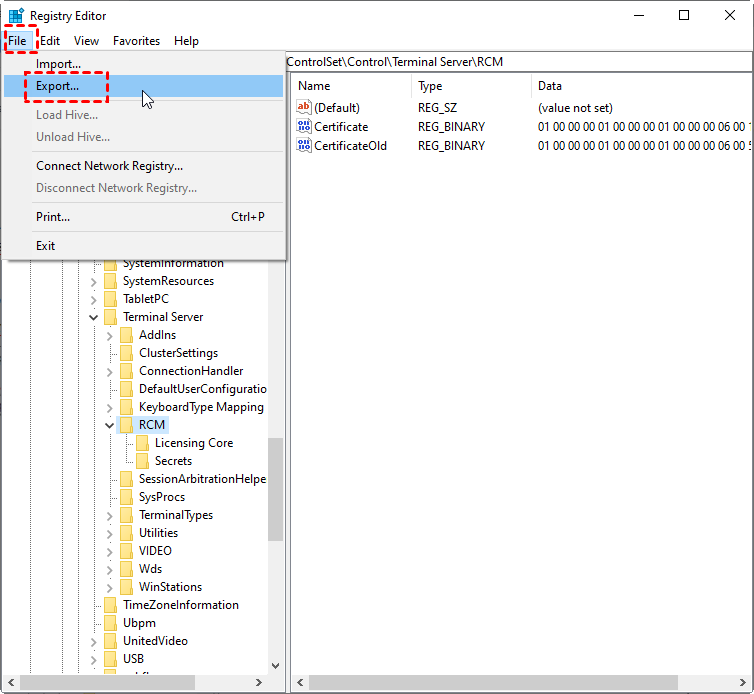Image resolution: width=754 pixels, height=694 pixels.
Task: Click the TimeZoneInformation folder icon
Action: (110, 605)
